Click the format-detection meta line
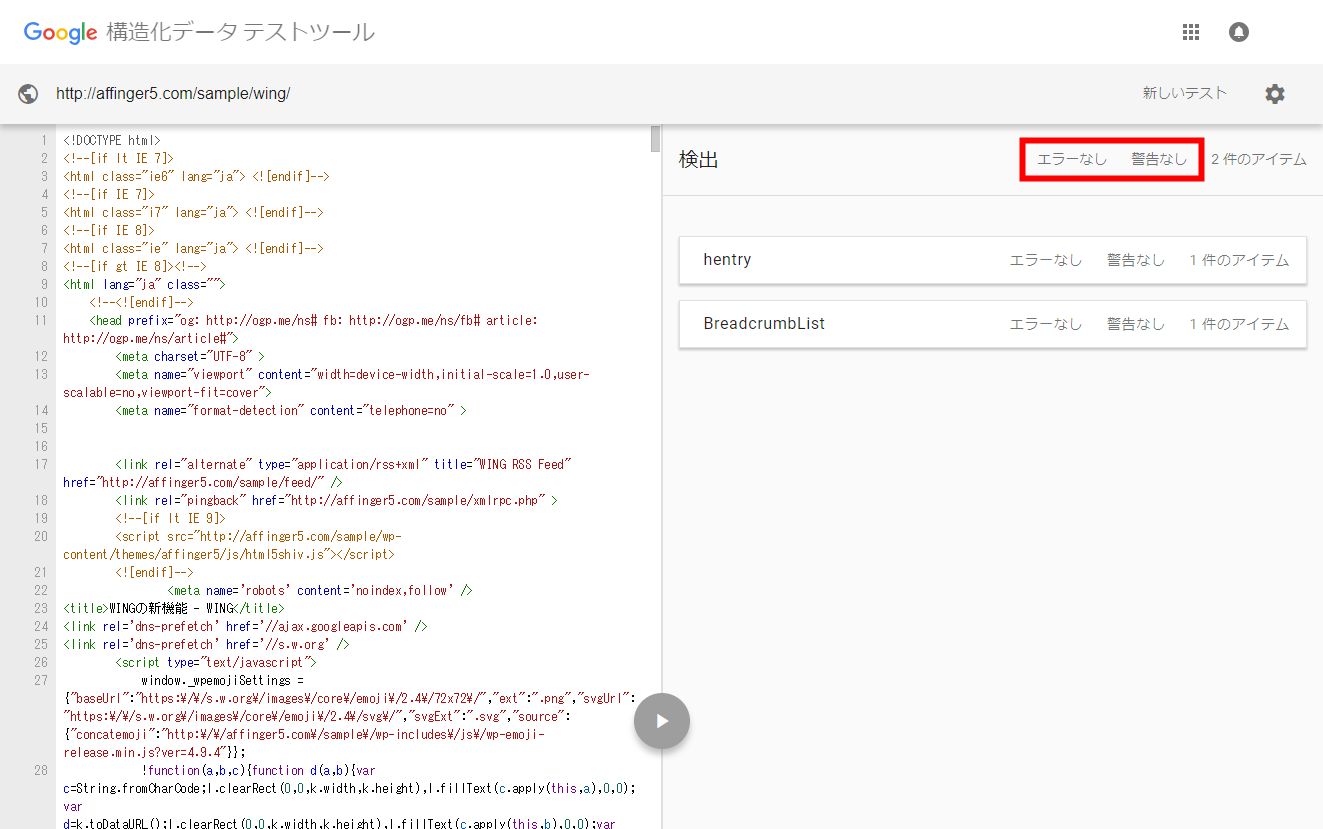Image resolution: width=1323 pixels, height=829 pixels. 291,410
